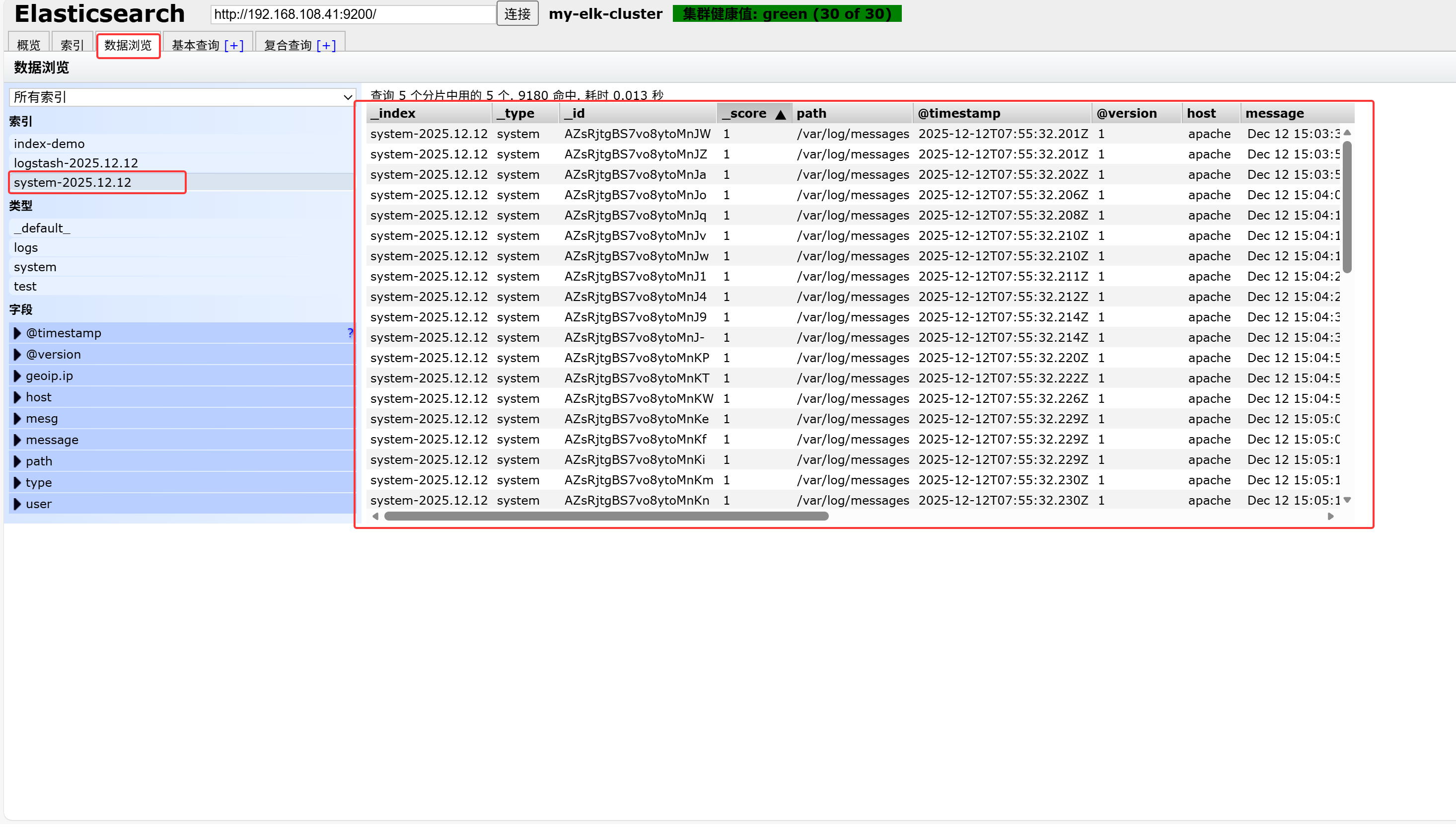The image size is (1456, 828).
Task: Expand the user field filter
Action: (17, 504)
